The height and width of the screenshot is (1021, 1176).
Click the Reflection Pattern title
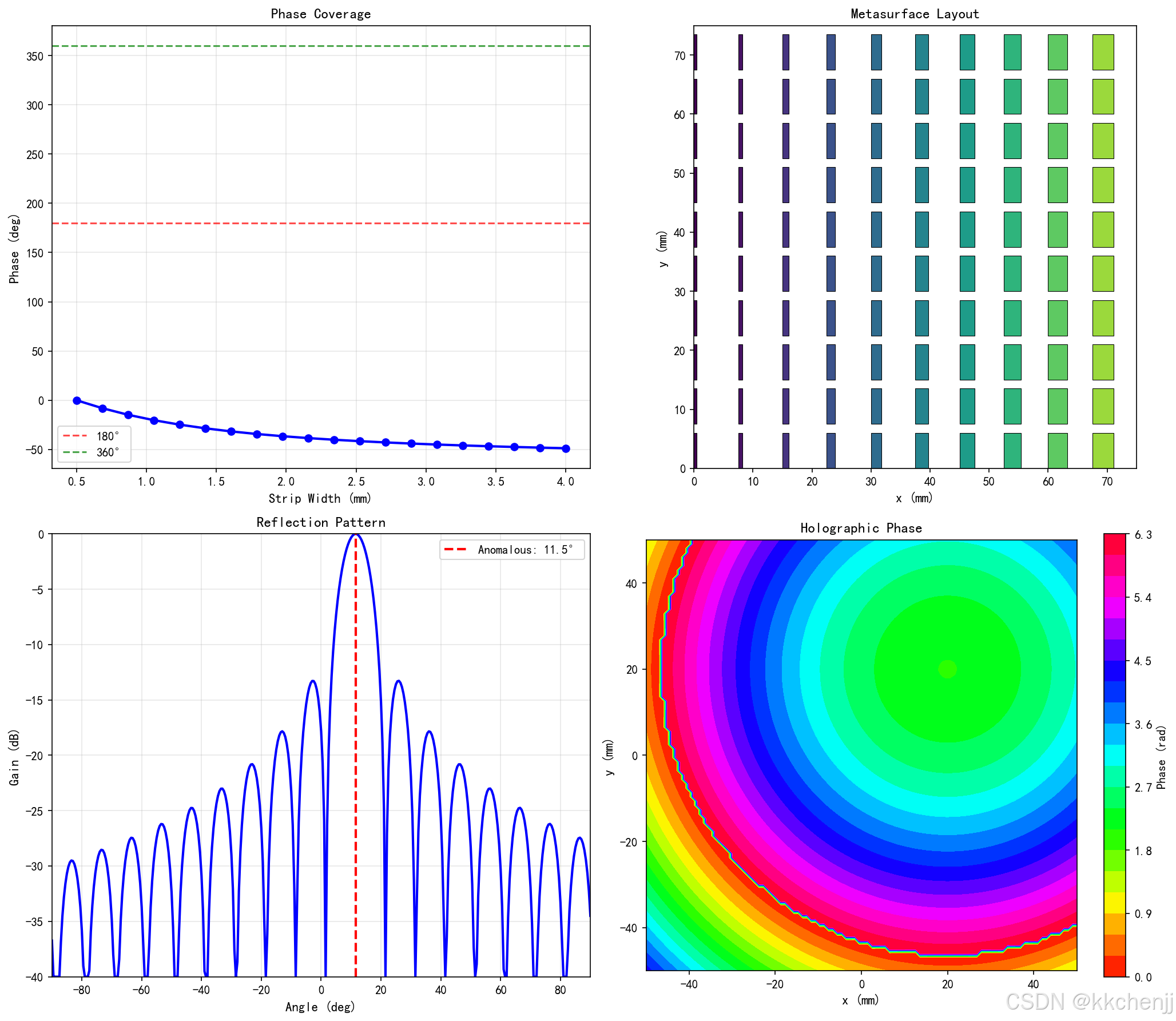tap(320, 522)
